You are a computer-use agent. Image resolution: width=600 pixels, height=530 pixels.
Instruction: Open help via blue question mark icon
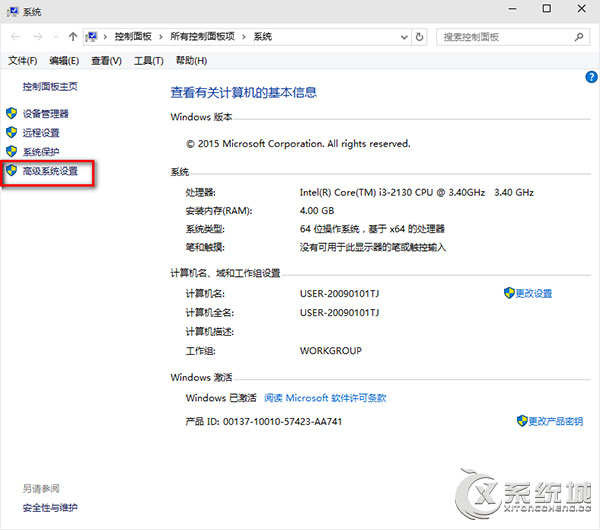591,77
